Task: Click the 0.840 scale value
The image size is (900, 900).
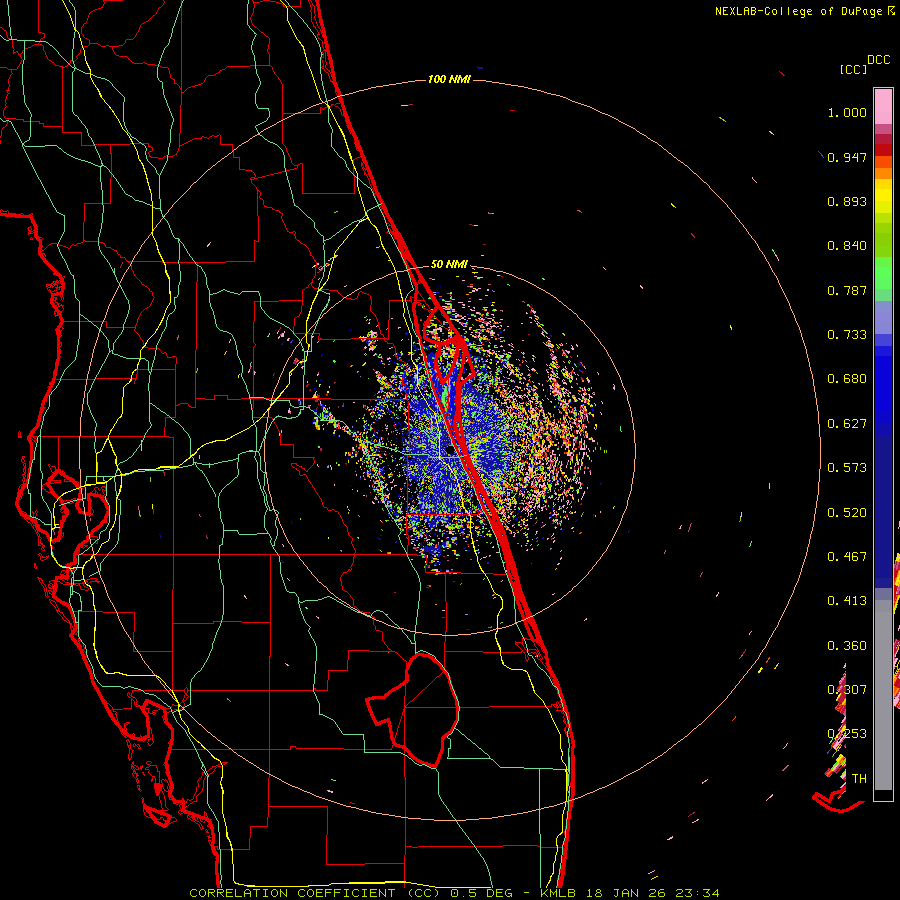Action: 847,246
